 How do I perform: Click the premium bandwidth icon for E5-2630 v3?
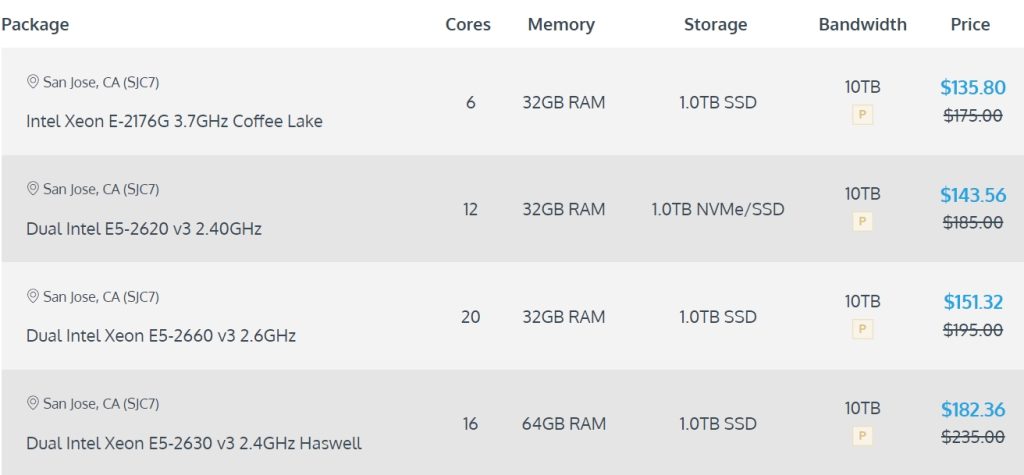coord(862,436)
